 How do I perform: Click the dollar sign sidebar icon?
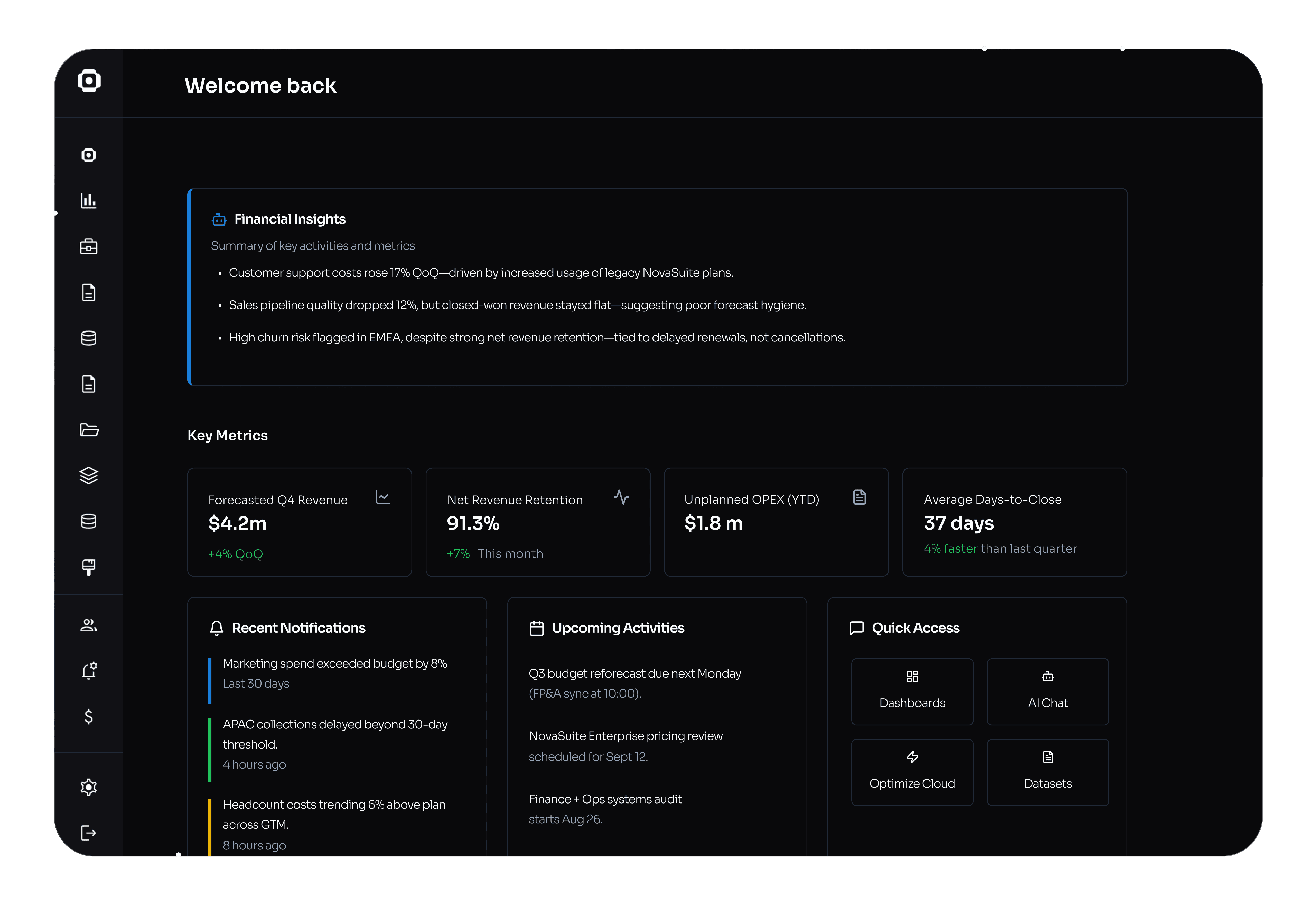(88, 717)
